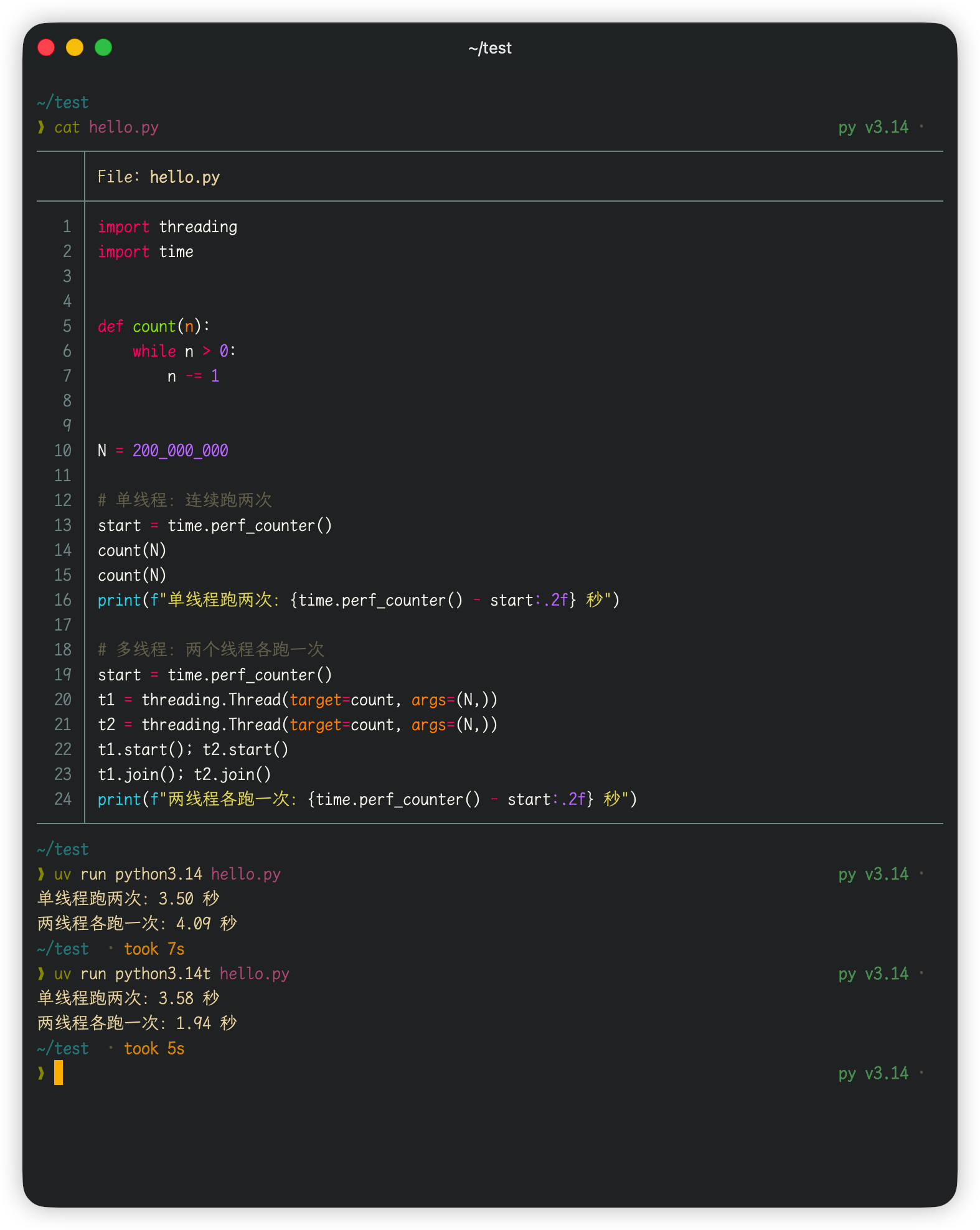Click output '两线程各跑一次: 1.94 秒'
This screenshot has width=980, height=1230.
(x=137, y=1023)
